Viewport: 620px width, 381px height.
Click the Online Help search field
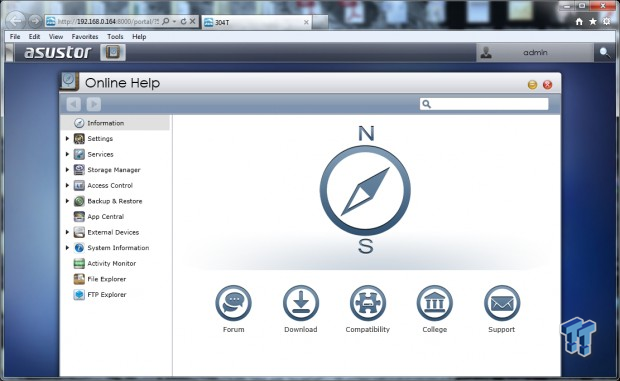(x=484, y=104)
